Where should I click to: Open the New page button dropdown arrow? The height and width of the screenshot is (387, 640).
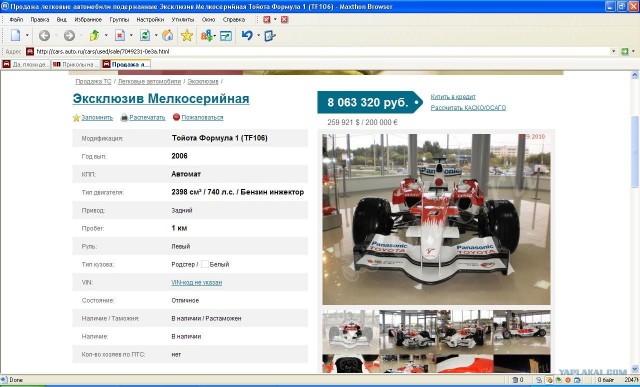point(27,36)
